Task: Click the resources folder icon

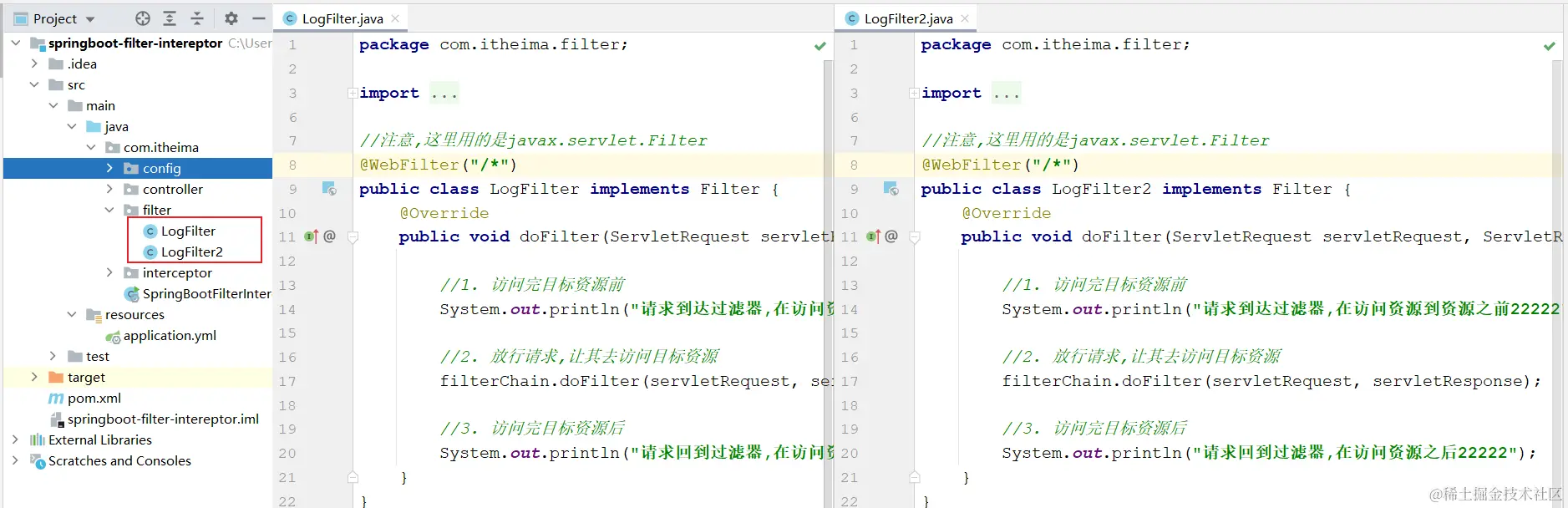Action: click(94, 314)
